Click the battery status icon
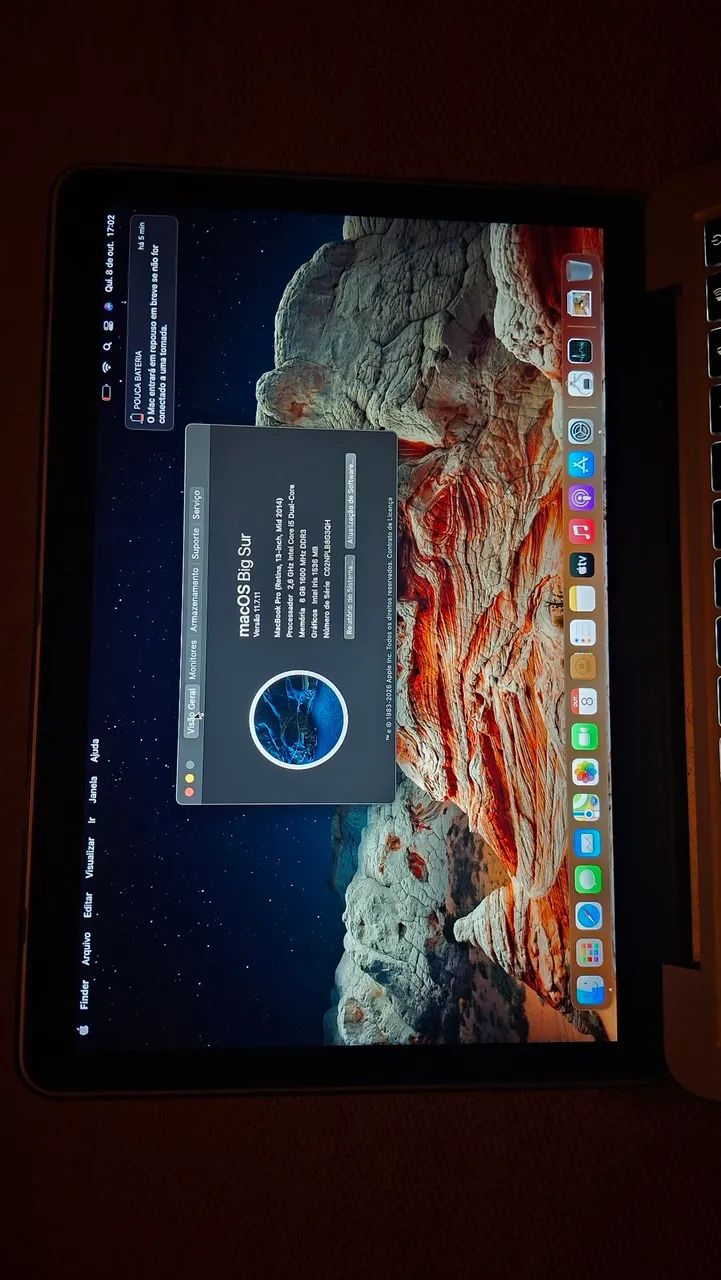 point(106,392)
